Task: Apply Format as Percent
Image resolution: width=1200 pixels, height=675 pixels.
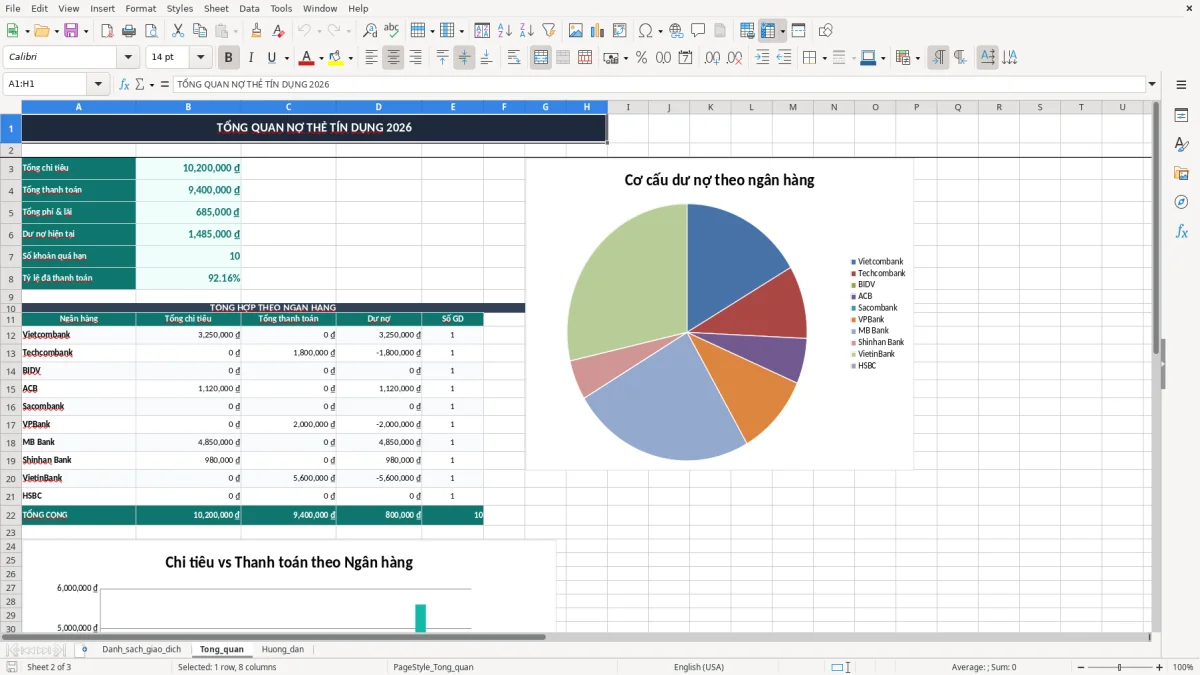Action: (x=641, y=58)
